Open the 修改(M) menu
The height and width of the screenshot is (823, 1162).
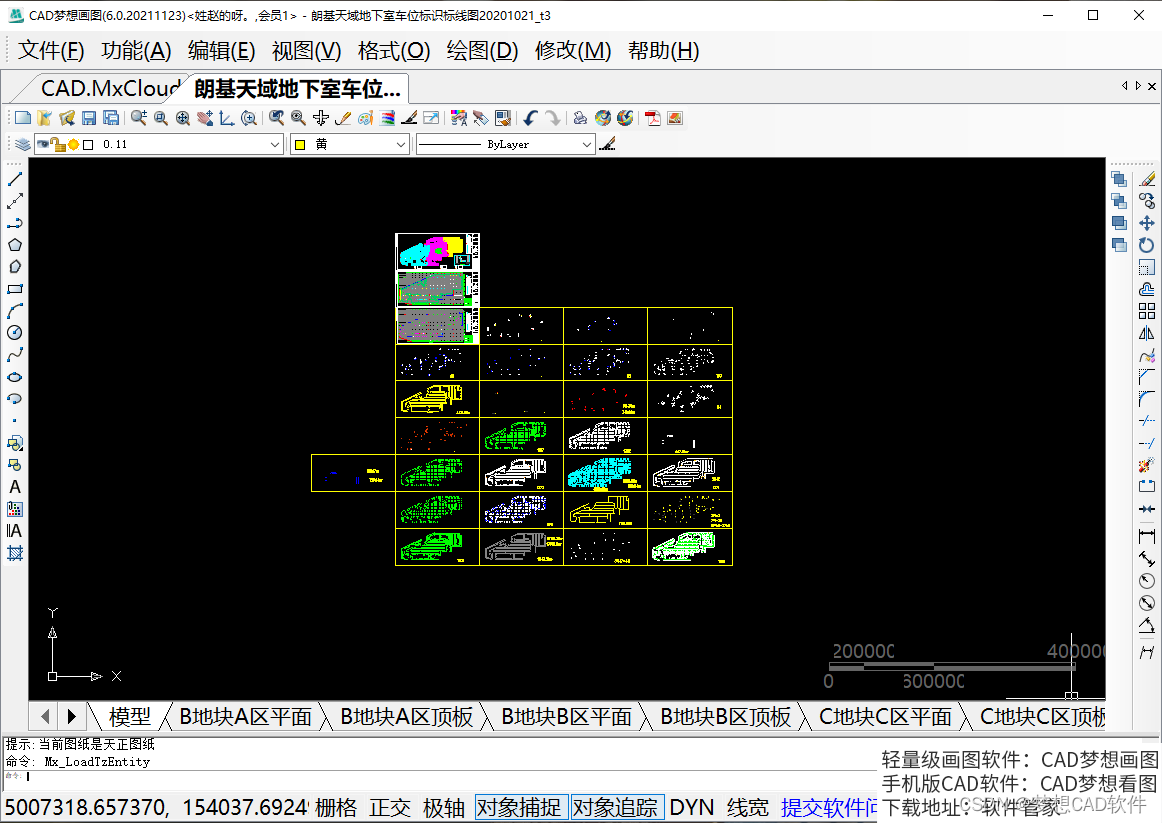(x=573, y=50)
